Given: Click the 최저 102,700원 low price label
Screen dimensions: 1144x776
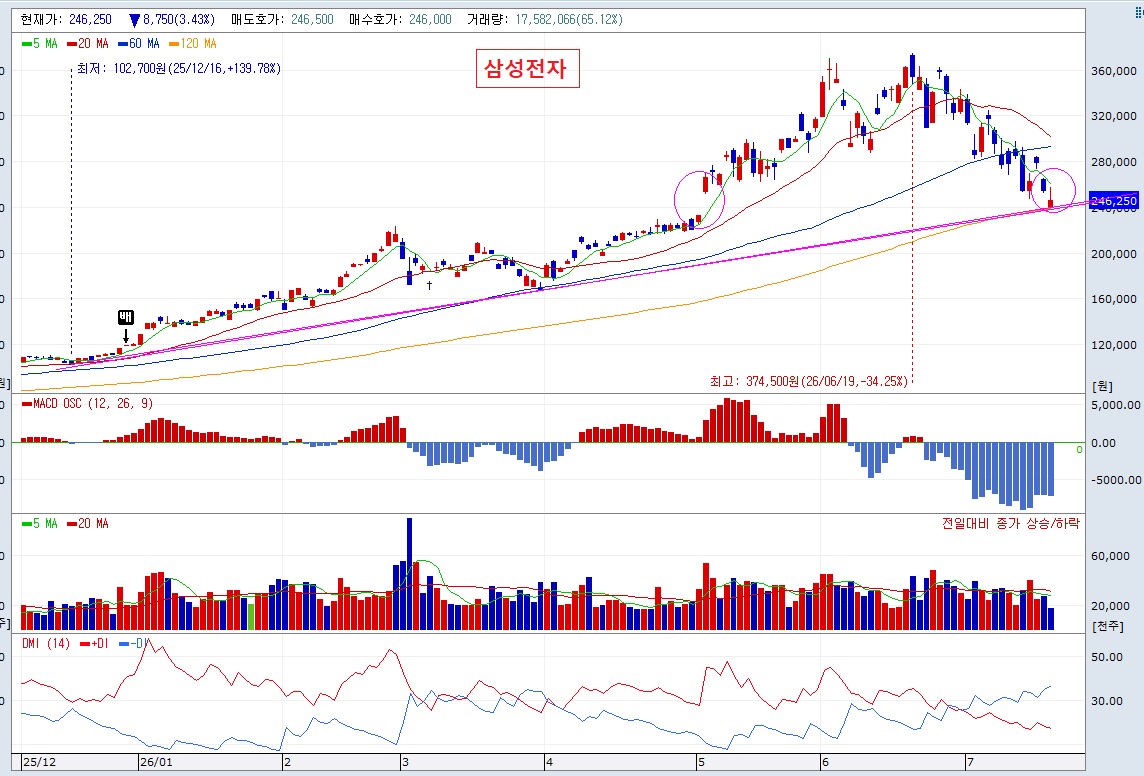Looking at the screenshot, I should pyautogui.click(x=179, y=69).
